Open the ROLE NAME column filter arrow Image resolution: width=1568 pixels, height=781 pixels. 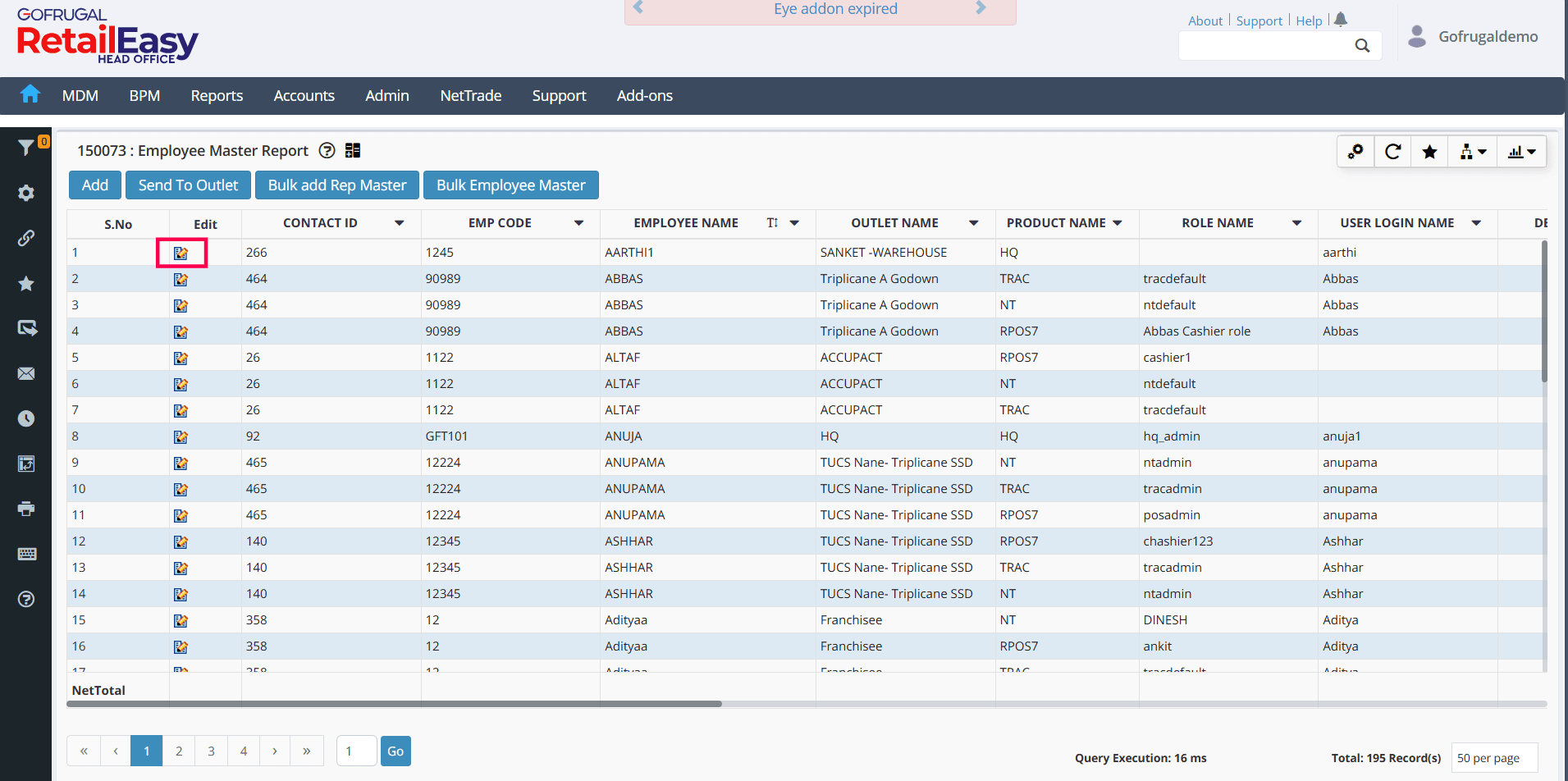click(1296, 223)
